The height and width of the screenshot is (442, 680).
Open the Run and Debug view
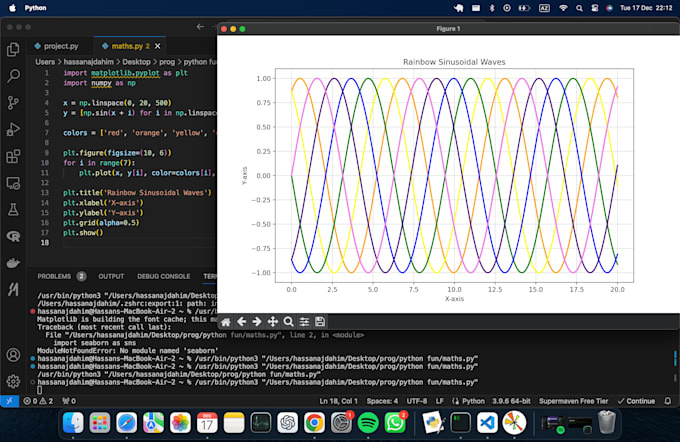point(13,129)
